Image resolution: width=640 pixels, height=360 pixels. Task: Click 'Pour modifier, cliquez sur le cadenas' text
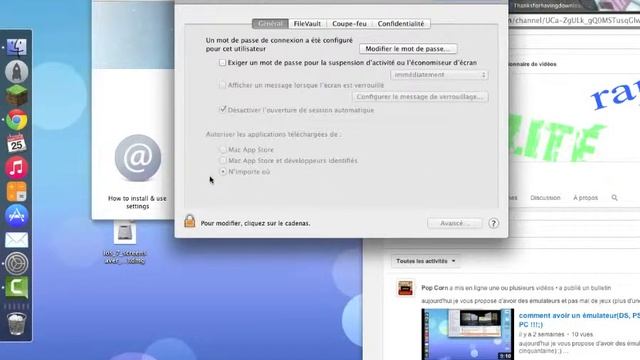click(256, 223)
